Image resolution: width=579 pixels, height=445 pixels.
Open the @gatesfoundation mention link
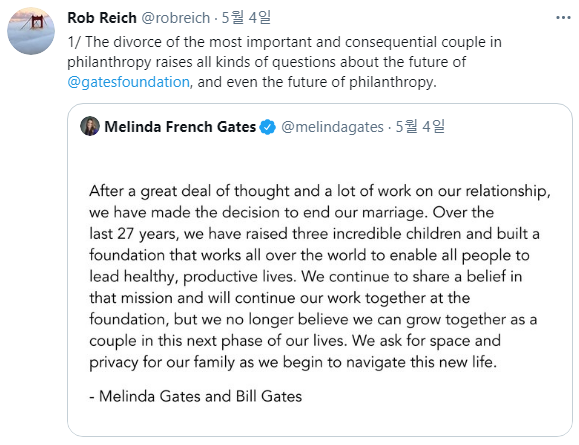pos(129,82)
